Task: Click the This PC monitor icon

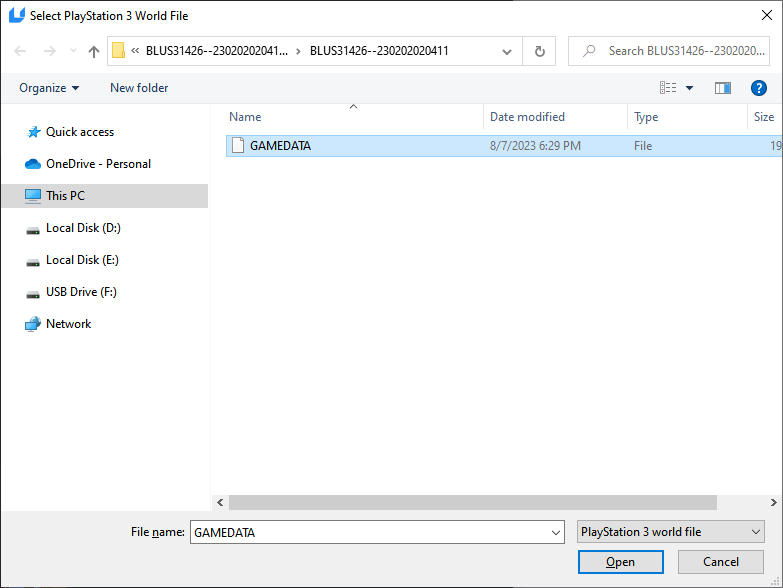Action: pos(33,196)
